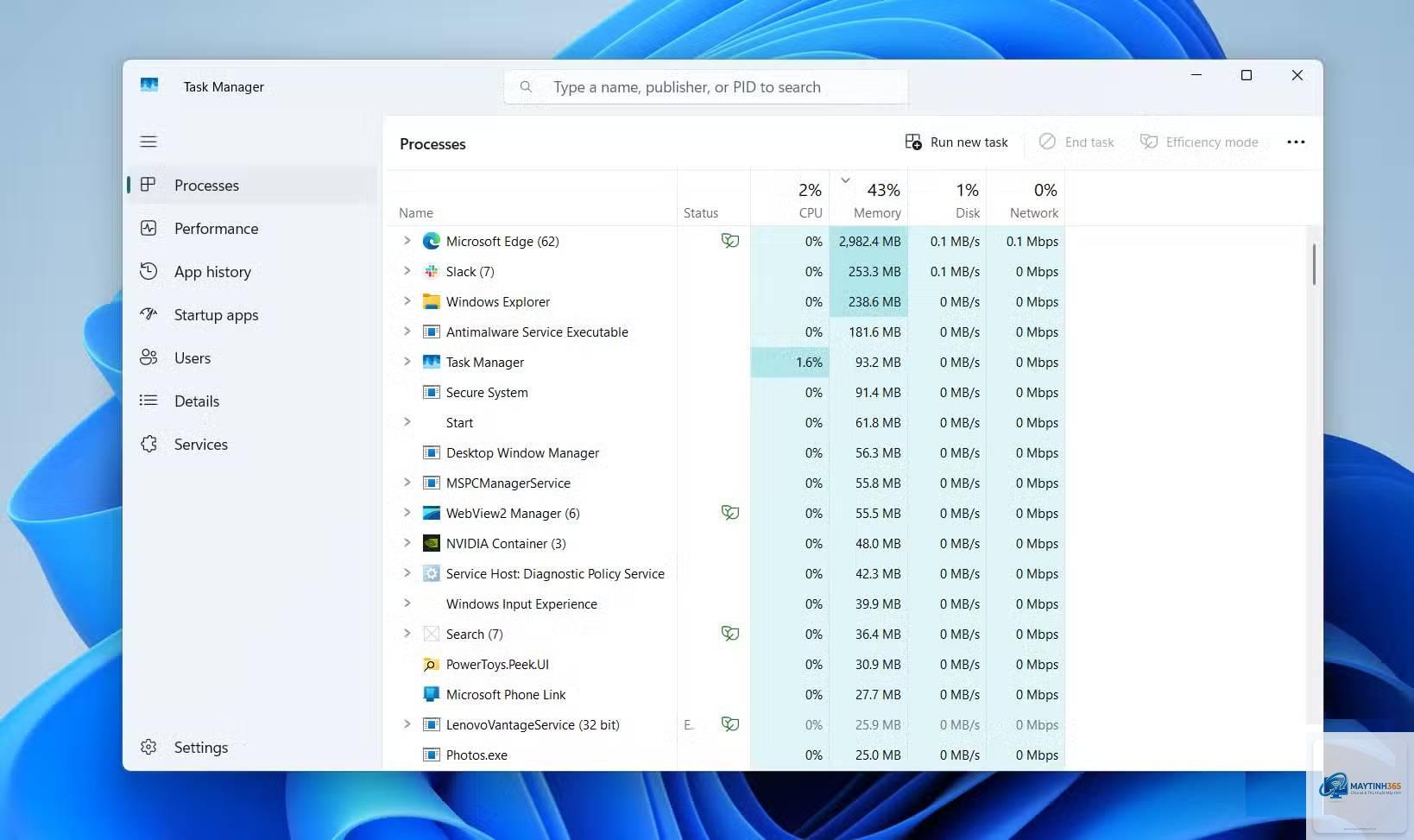Expand the MSPCManagerService row

click(407, 483)
